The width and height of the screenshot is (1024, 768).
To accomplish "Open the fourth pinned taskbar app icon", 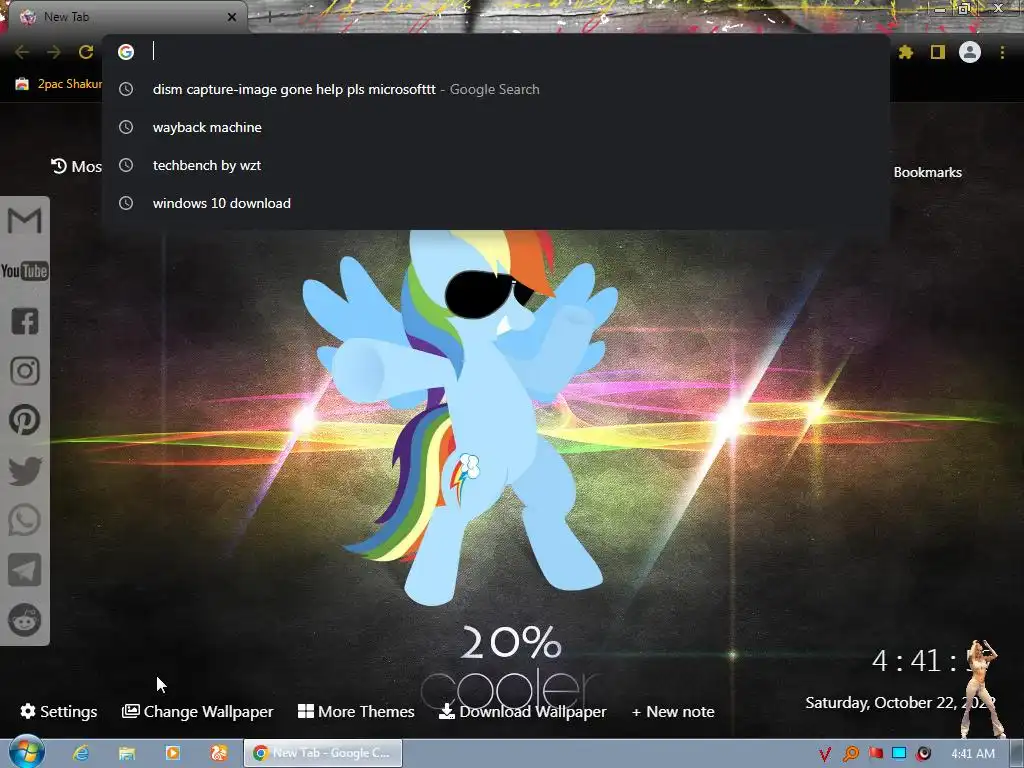I will click(218, 753).
